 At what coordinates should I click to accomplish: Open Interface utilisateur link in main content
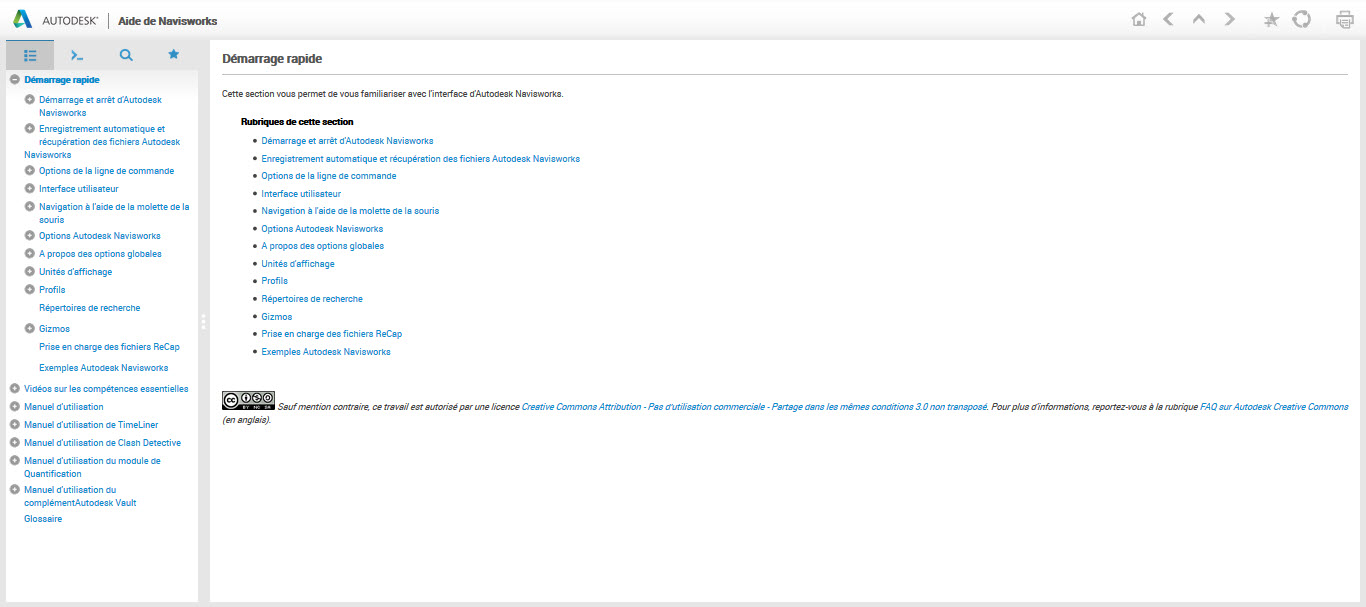(x=301, y=194)
